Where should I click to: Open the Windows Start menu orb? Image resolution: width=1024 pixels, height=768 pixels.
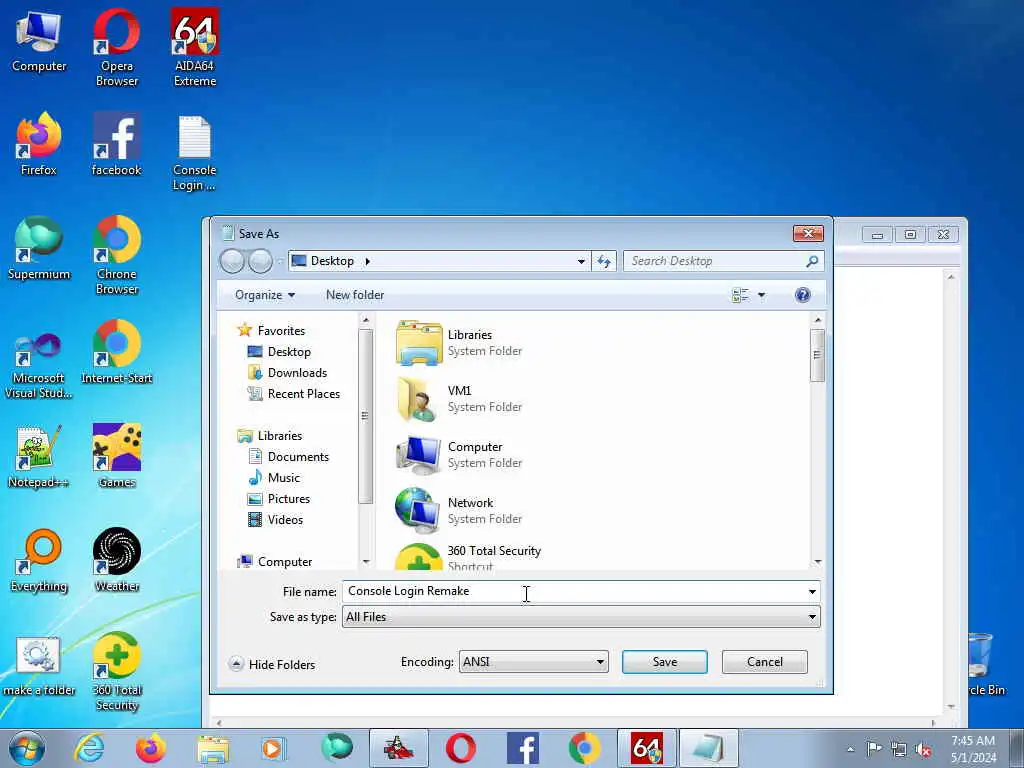coord(27,748)
